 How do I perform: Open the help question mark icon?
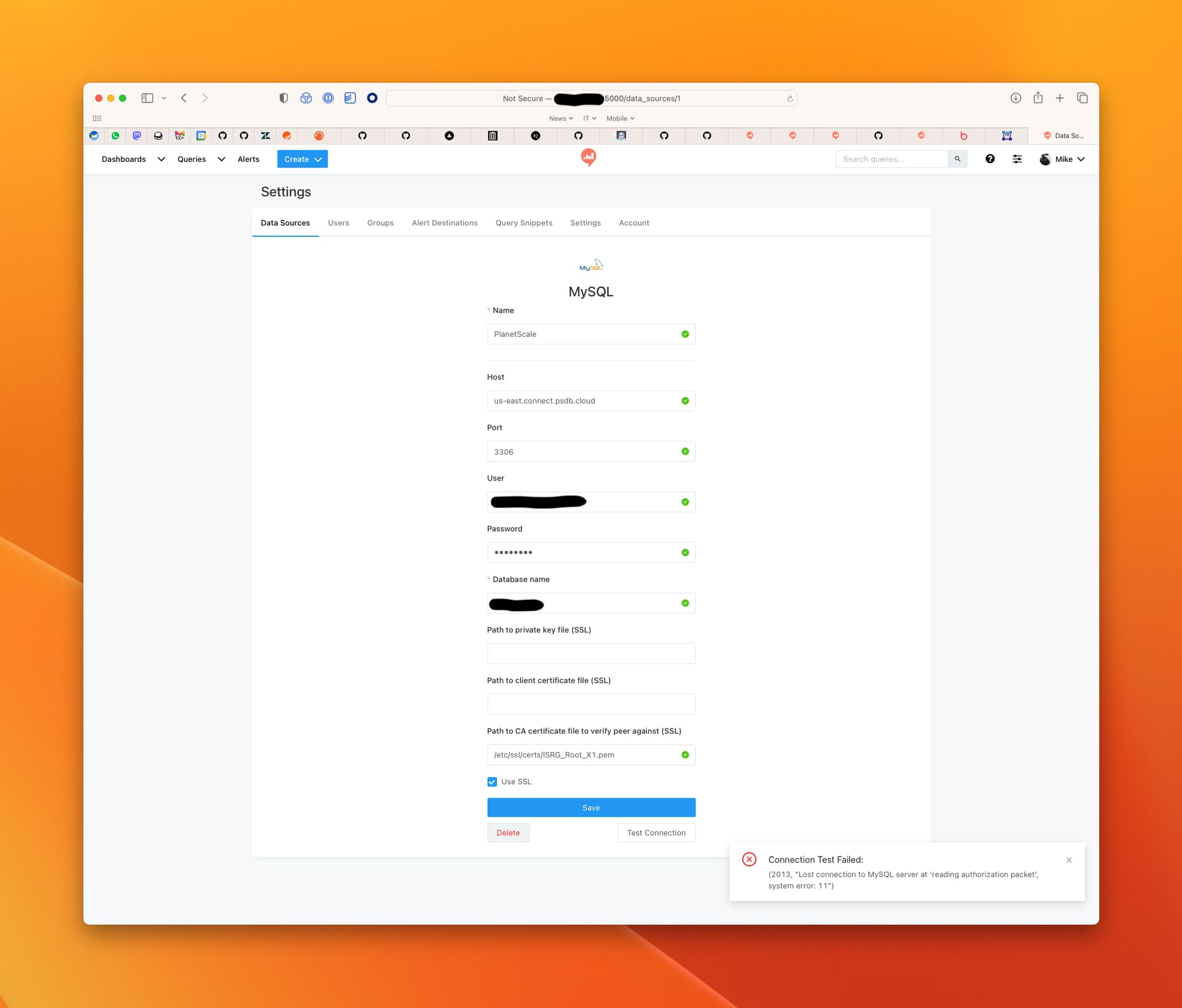tap(990, 159)
